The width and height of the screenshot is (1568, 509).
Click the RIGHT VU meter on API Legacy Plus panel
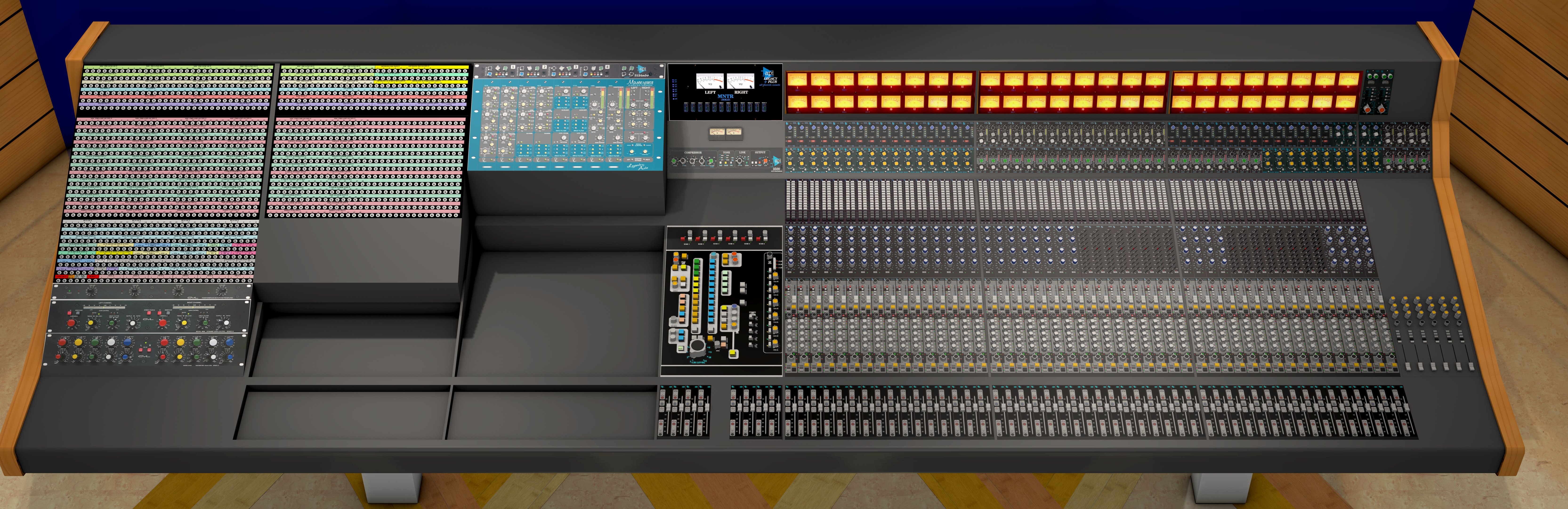point(740,81)
